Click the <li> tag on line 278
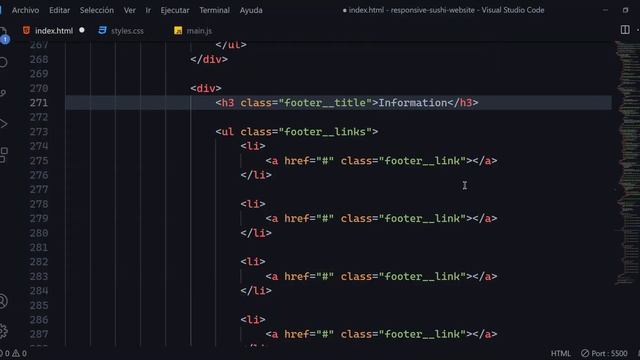The image size is (640, 360). [253, 204]
